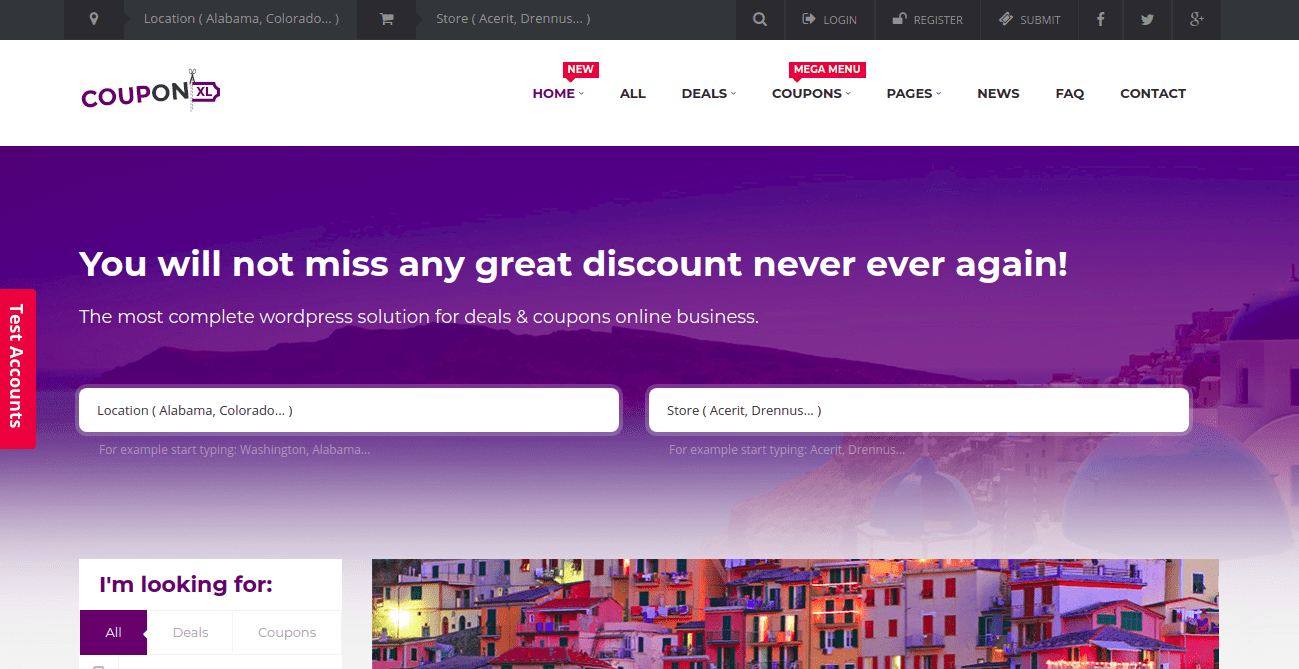This screenshot has width=1299, height=669.
Task: Open the FAQ menu item
Action: pyautogui.click(x=1069, y=93)
